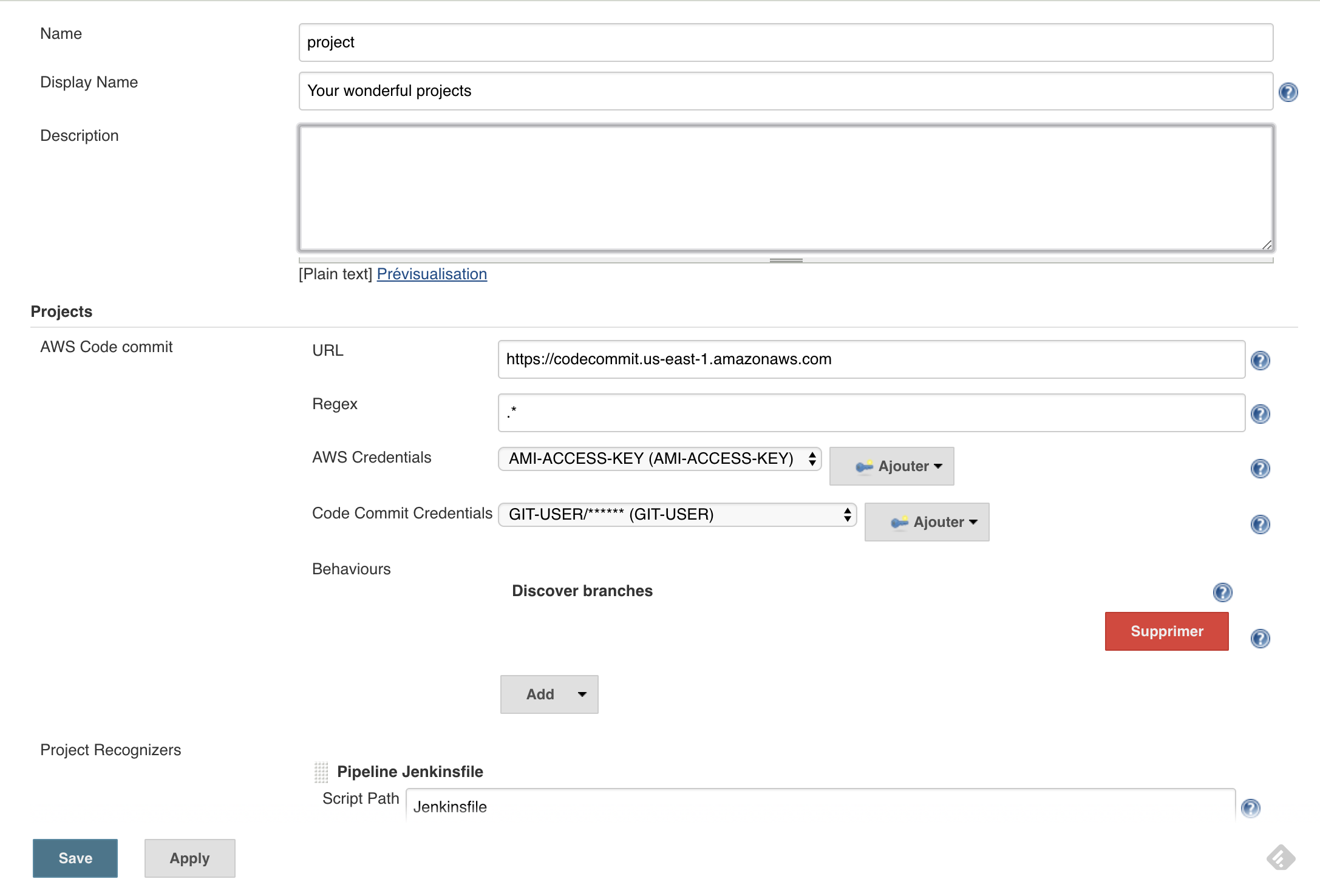Click the help icon next to Discover branches
This screenshot has width=1320, height=896.
pyautogui.click(x=1225, y=591)
